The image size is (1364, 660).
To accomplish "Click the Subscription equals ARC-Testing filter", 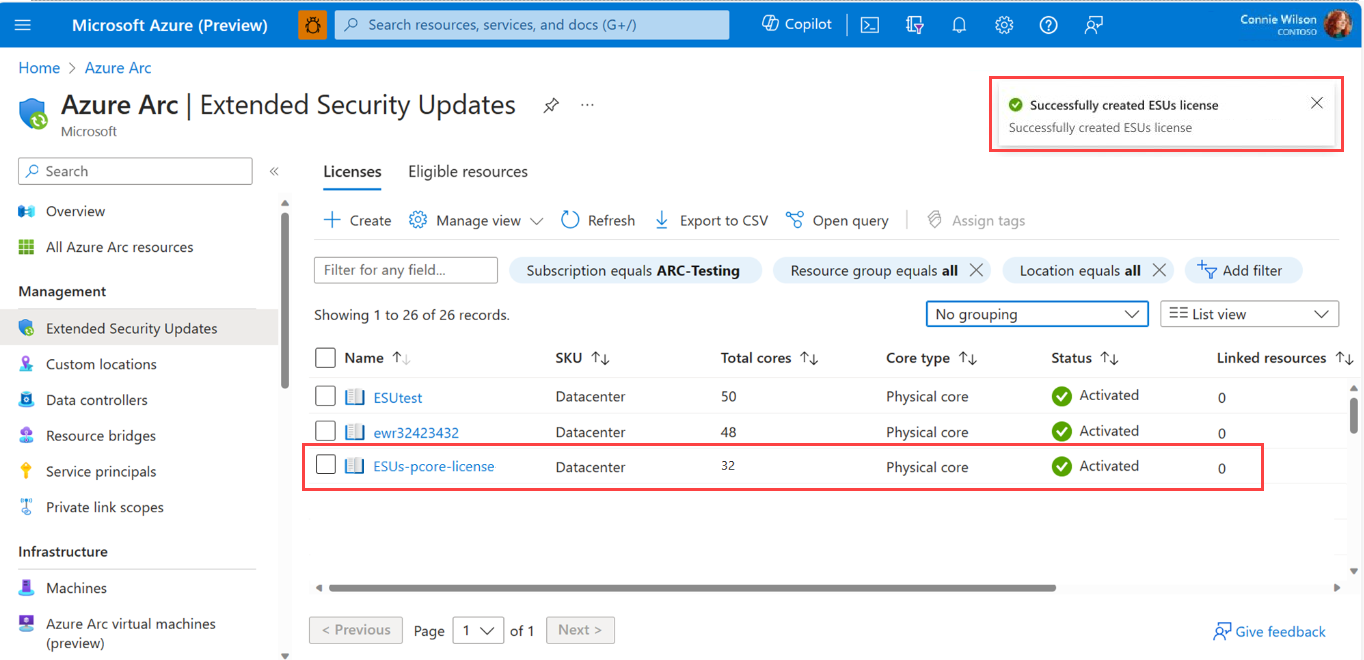I will 635,270.
